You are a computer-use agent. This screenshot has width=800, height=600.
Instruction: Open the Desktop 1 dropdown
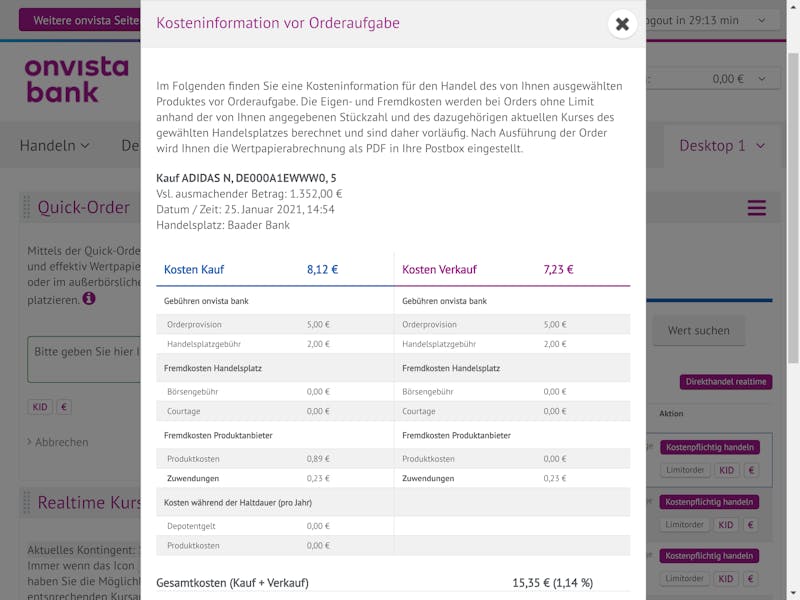pyautogui.click(x=722, y=146)
